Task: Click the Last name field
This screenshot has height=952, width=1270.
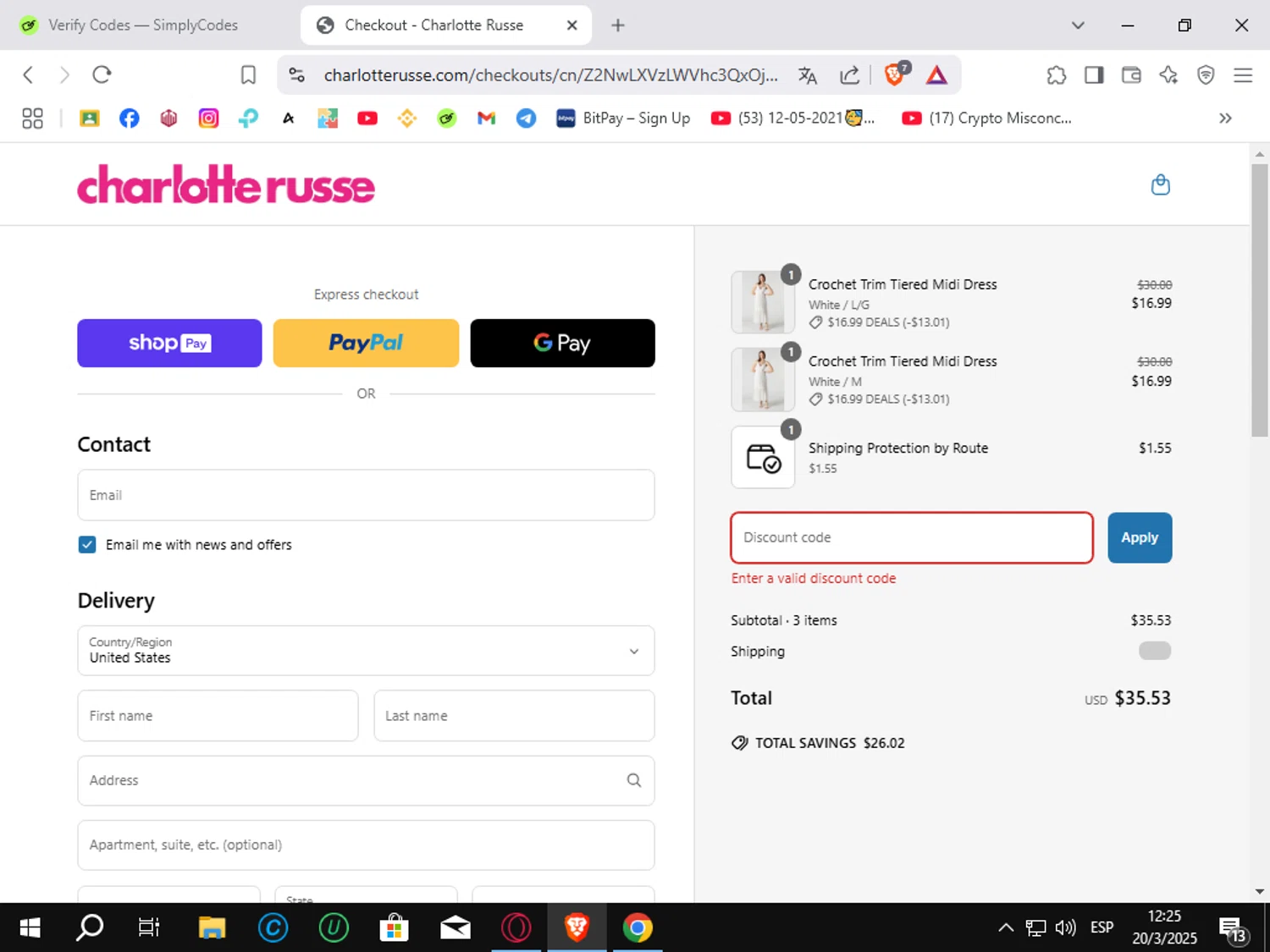Action: point(514,716)
